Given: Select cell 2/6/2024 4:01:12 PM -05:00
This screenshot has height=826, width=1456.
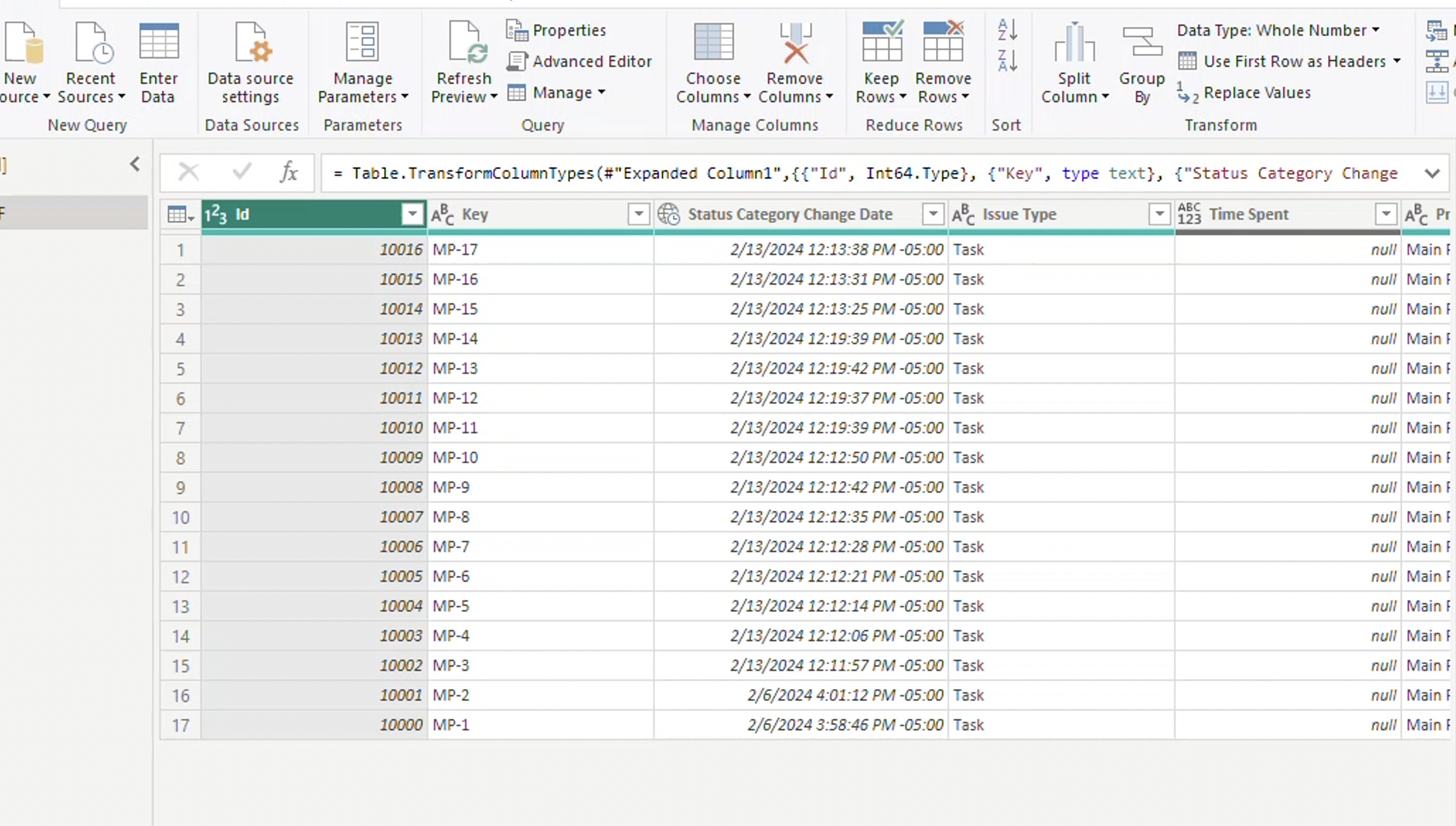Looking at the screenshot, I should point(801,696).
